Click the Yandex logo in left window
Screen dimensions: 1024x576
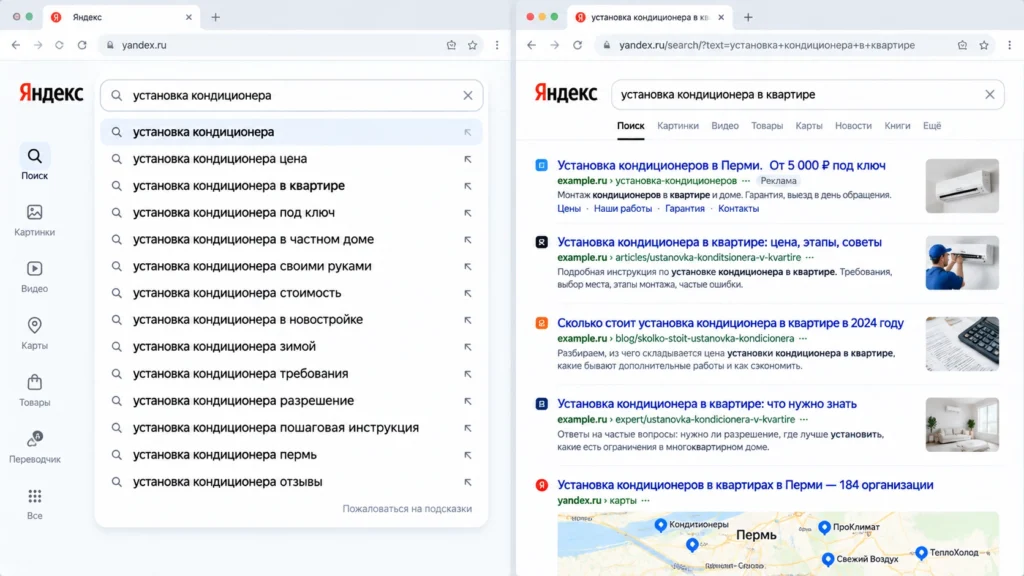(51, 93)
